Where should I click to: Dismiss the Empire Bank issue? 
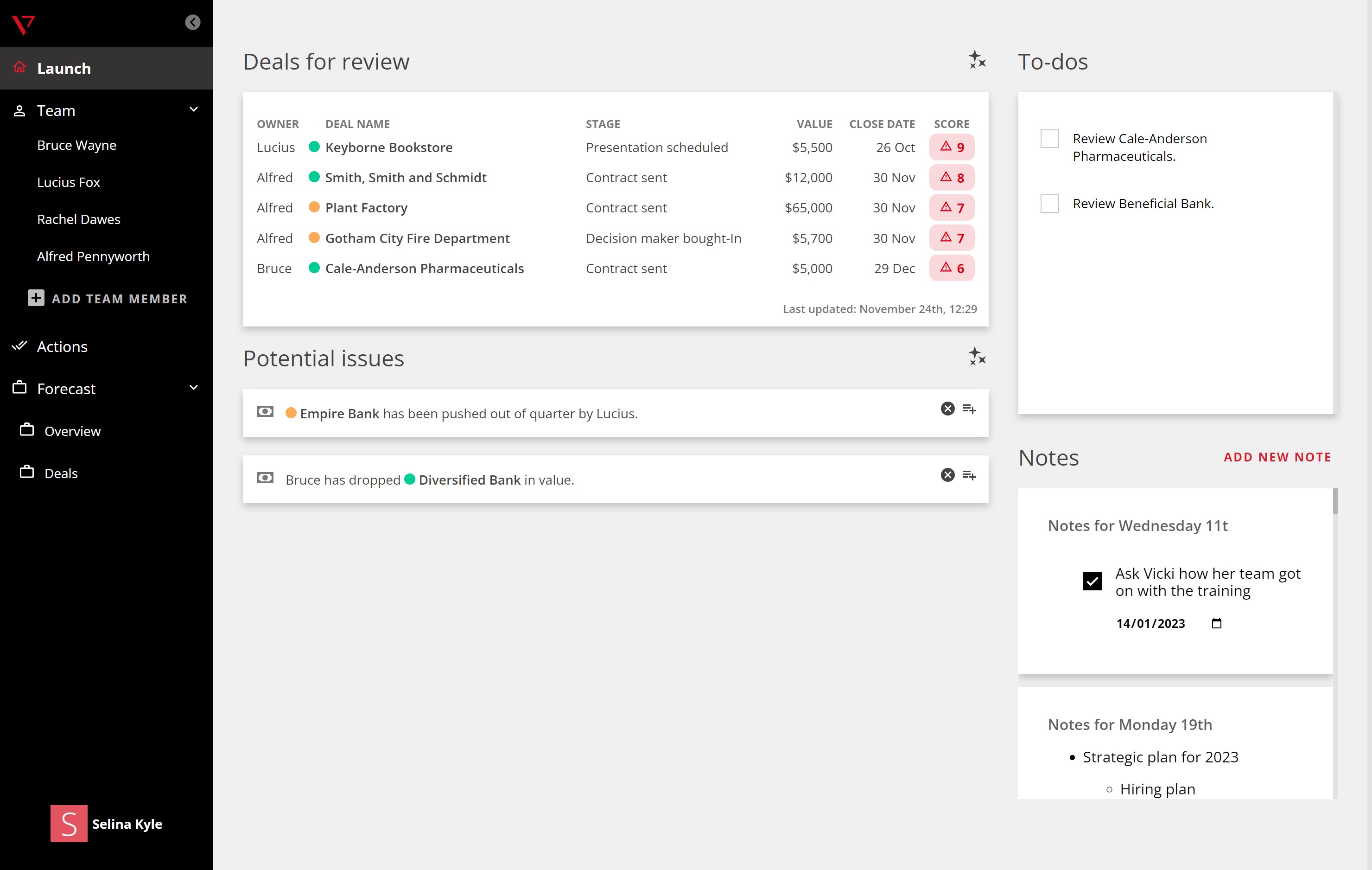[x=947, y=409]
